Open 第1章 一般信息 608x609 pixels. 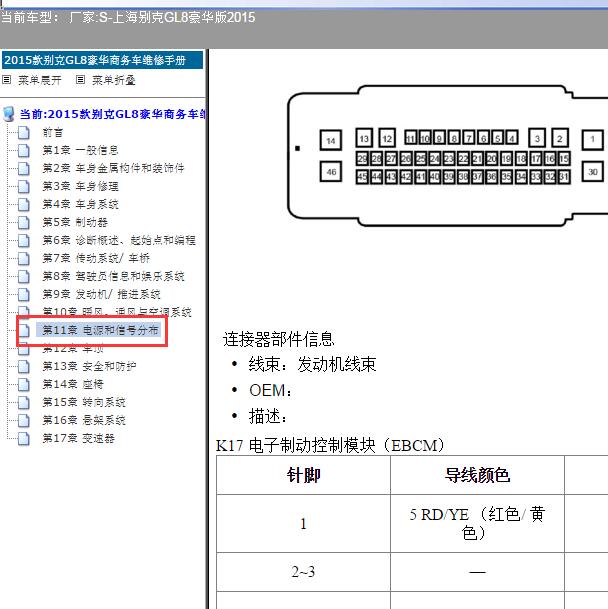coord(80,150)
